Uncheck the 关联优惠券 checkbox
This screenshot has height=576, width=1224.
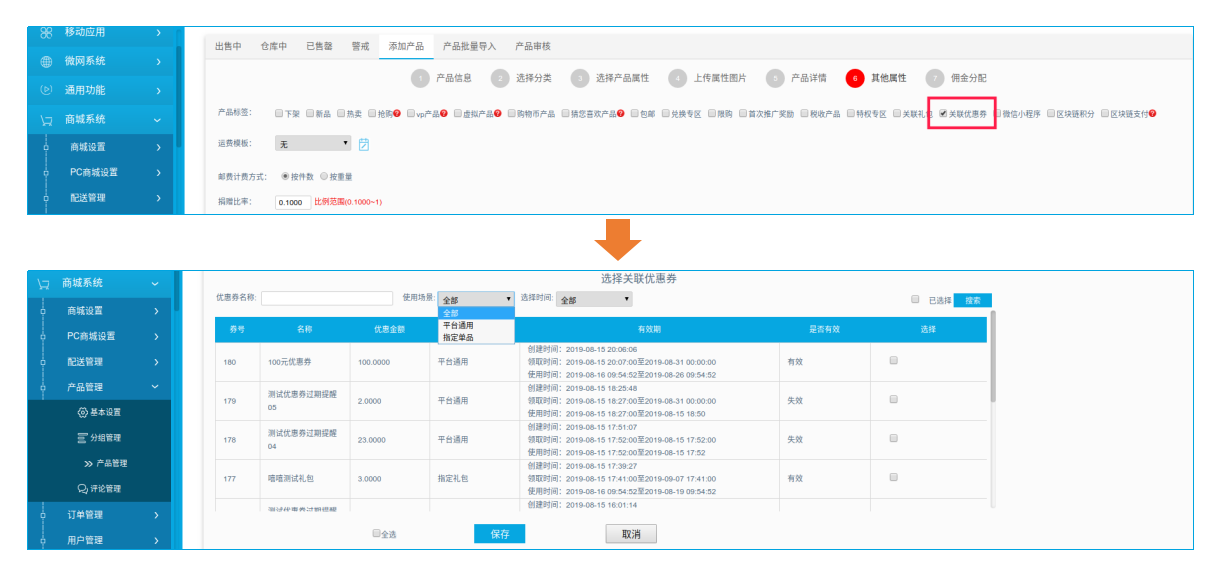943,114
